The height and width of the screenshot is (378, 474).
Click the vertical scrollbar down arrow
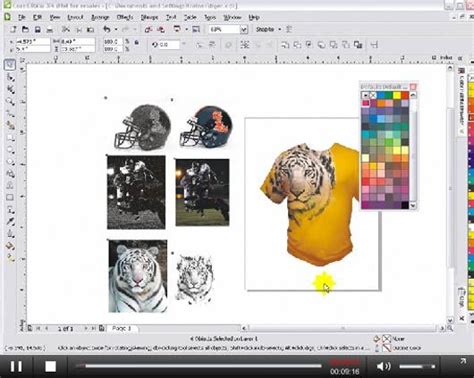450,320
